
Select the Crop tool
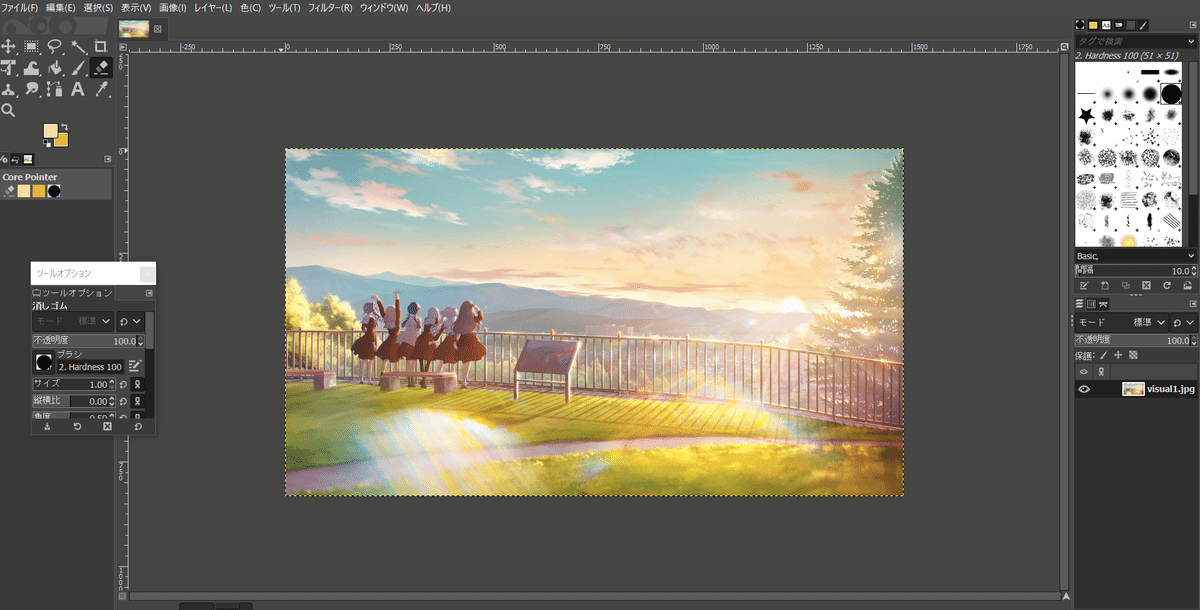100,46
